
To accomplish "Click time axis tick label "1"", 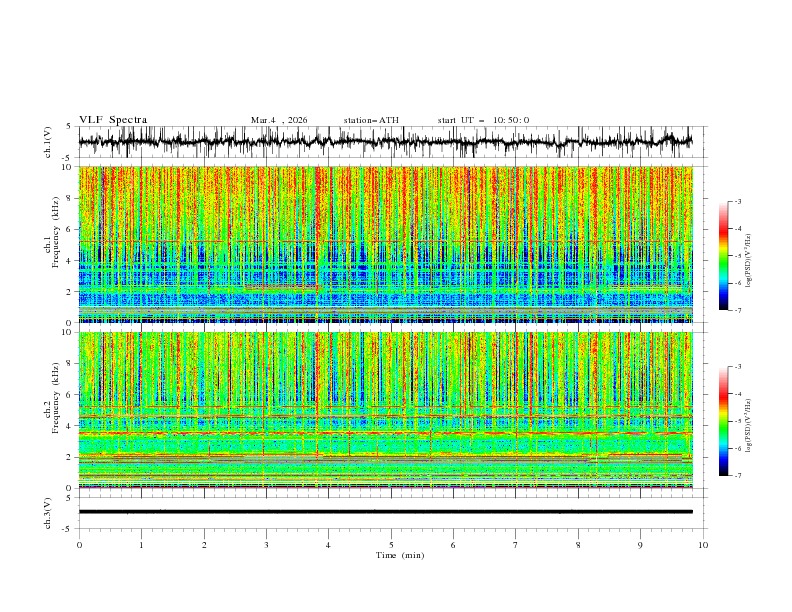I will coord(141,545).
